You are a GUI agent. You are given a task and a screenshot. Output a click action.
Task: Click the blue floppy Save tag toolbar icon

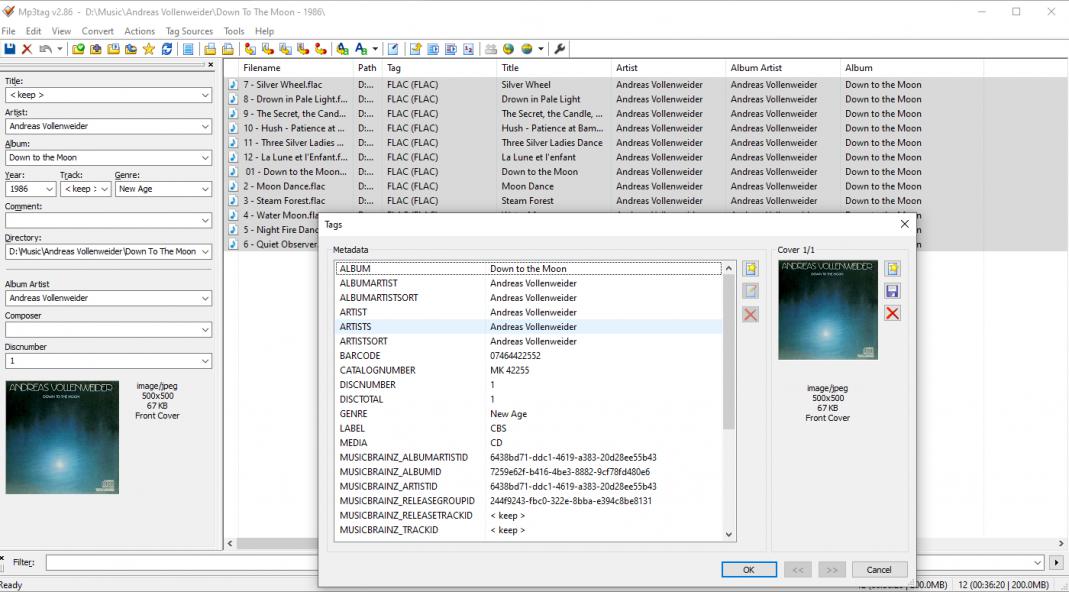10,49
